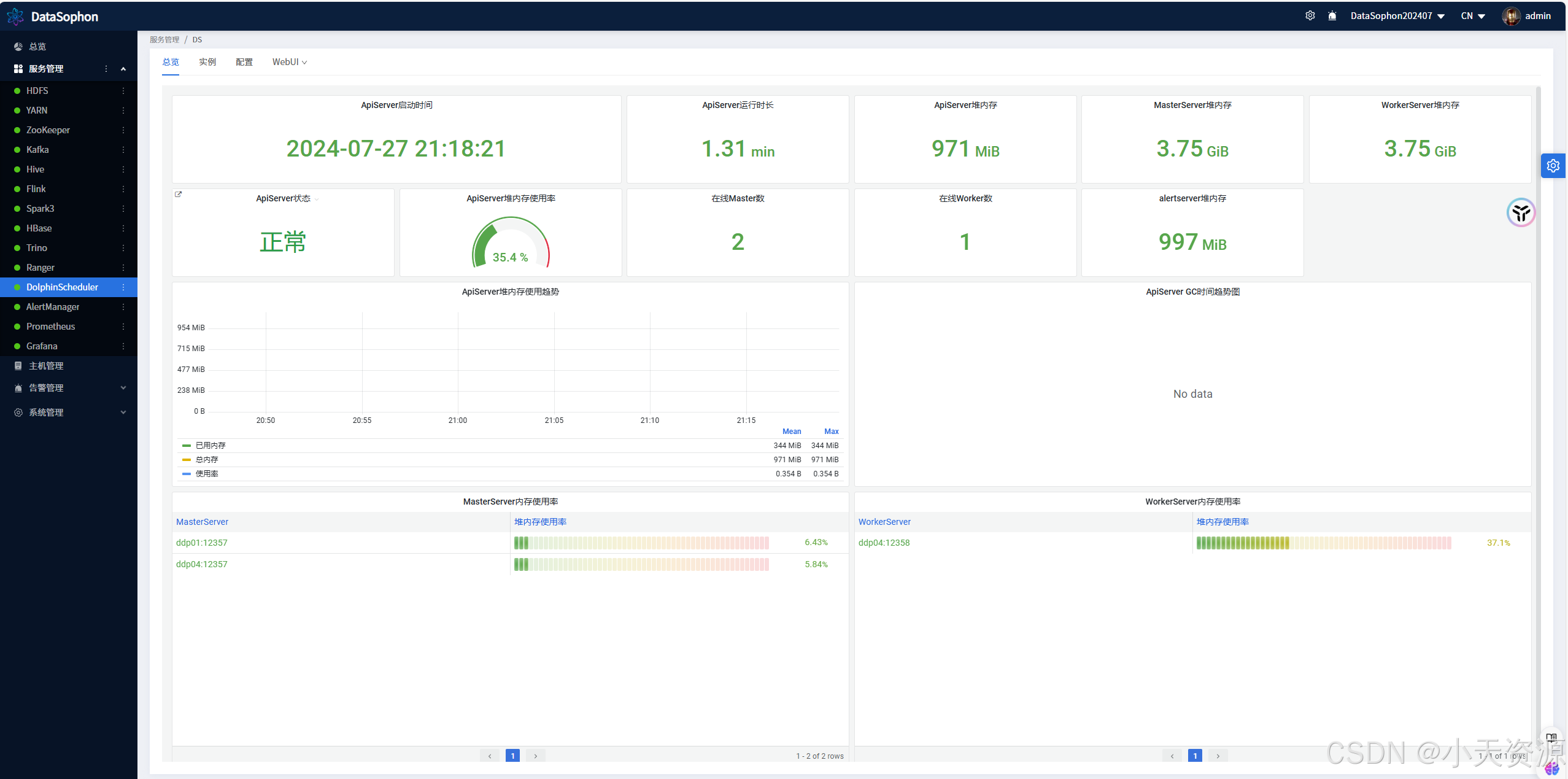The height and width of the screenshot is (779, 1568).
Task: Open Ranger service options menu dots
Action: click(x=123, y=268)
